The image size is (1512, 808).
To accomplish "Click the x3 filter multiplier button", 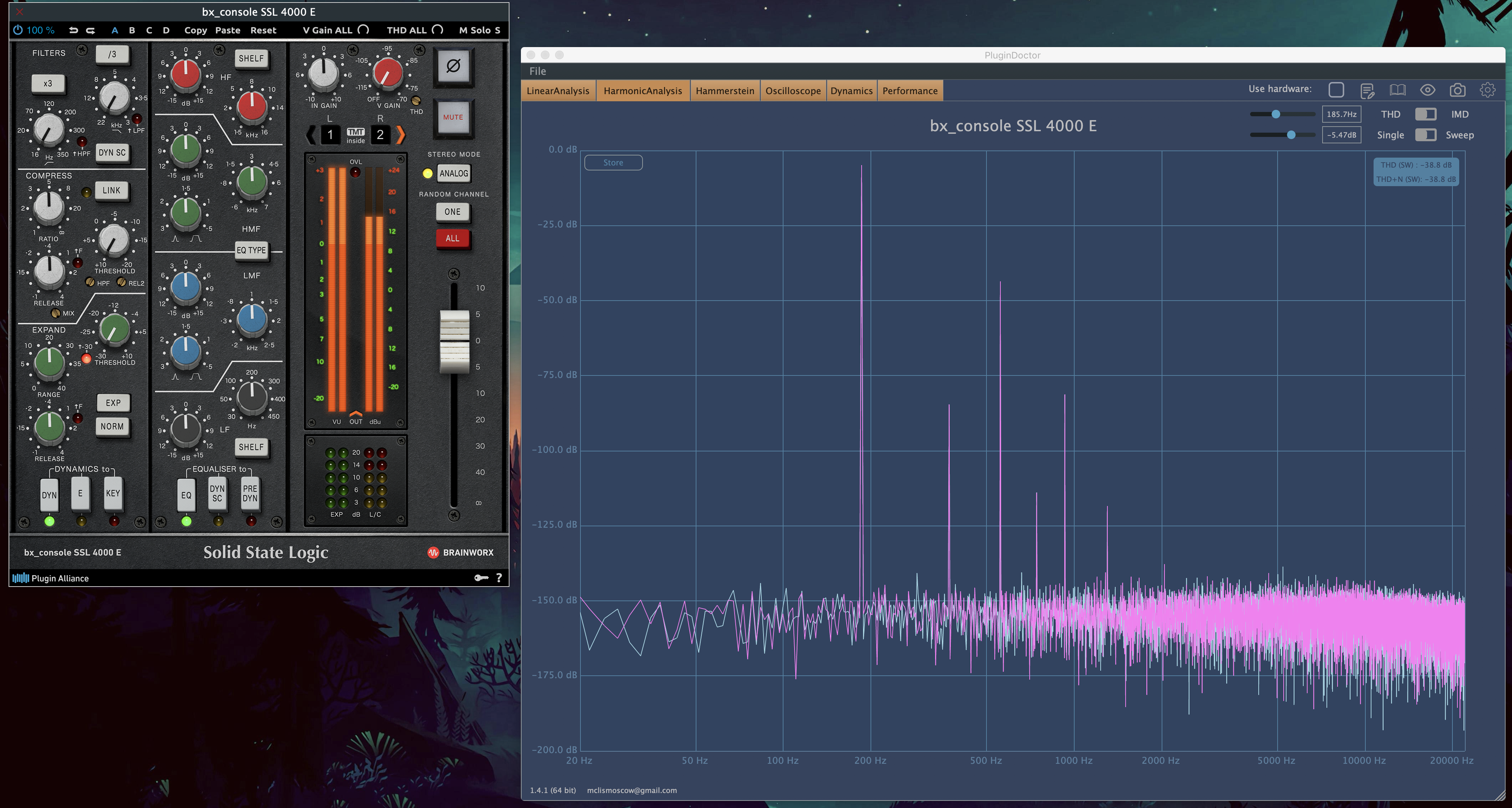I will coord(47,83).
